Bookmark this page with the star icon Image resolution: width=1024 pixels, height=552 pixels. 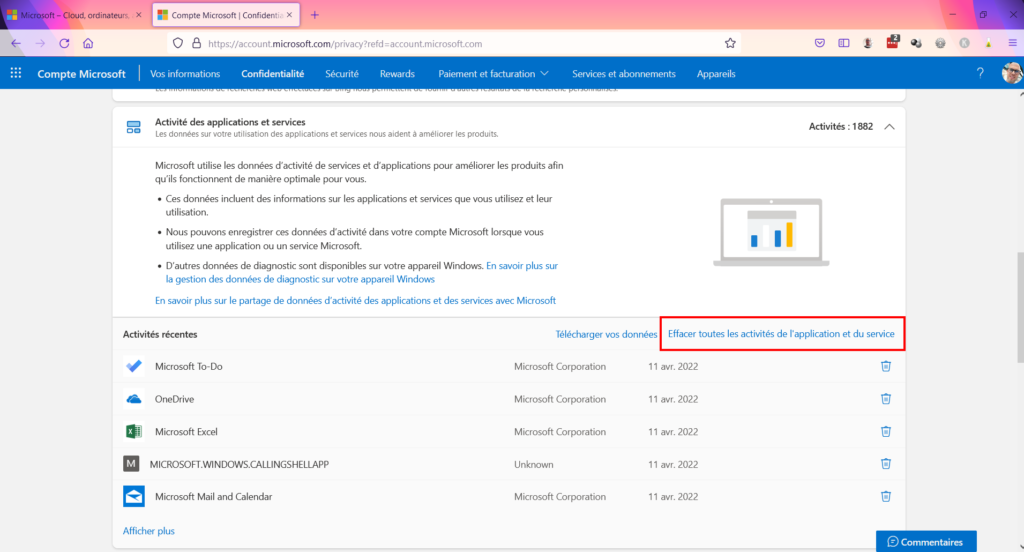coord(730,43)
